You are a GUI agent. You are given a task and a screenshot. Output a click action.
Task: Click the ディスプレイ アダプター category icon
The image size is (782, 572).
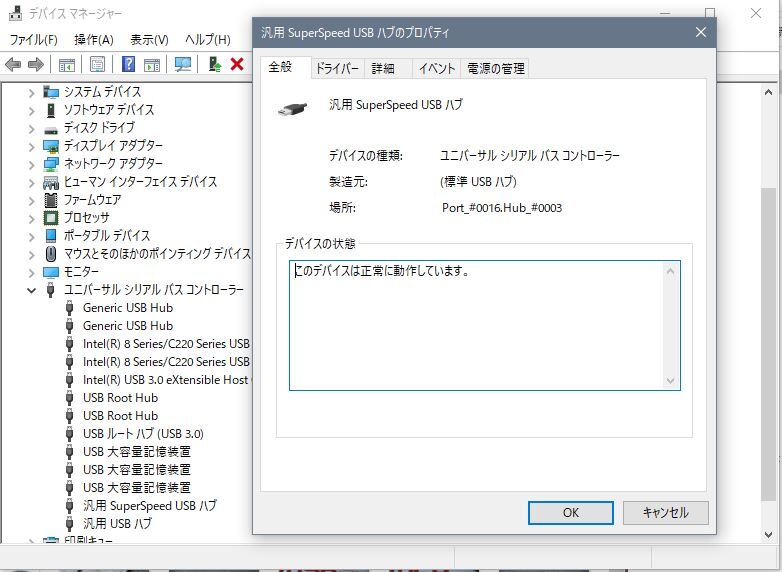click(51, 146)
